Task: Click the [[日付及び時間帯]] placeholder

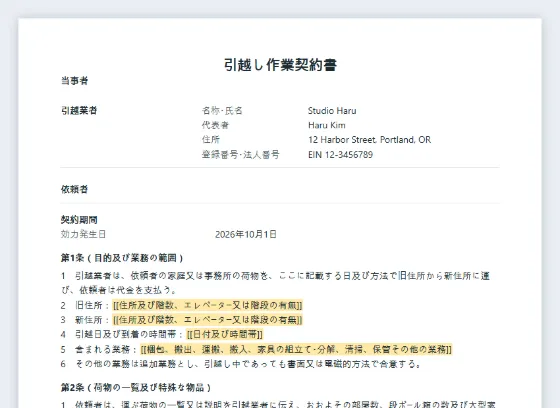Action: click(x=225, y=334)
